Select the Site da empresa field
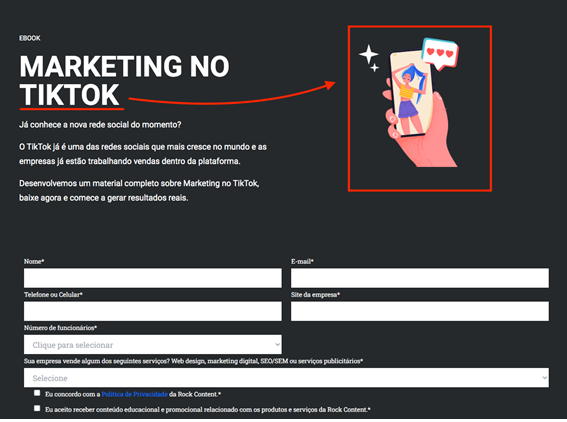This screenshot has height=422, width=567. point(420,311)
